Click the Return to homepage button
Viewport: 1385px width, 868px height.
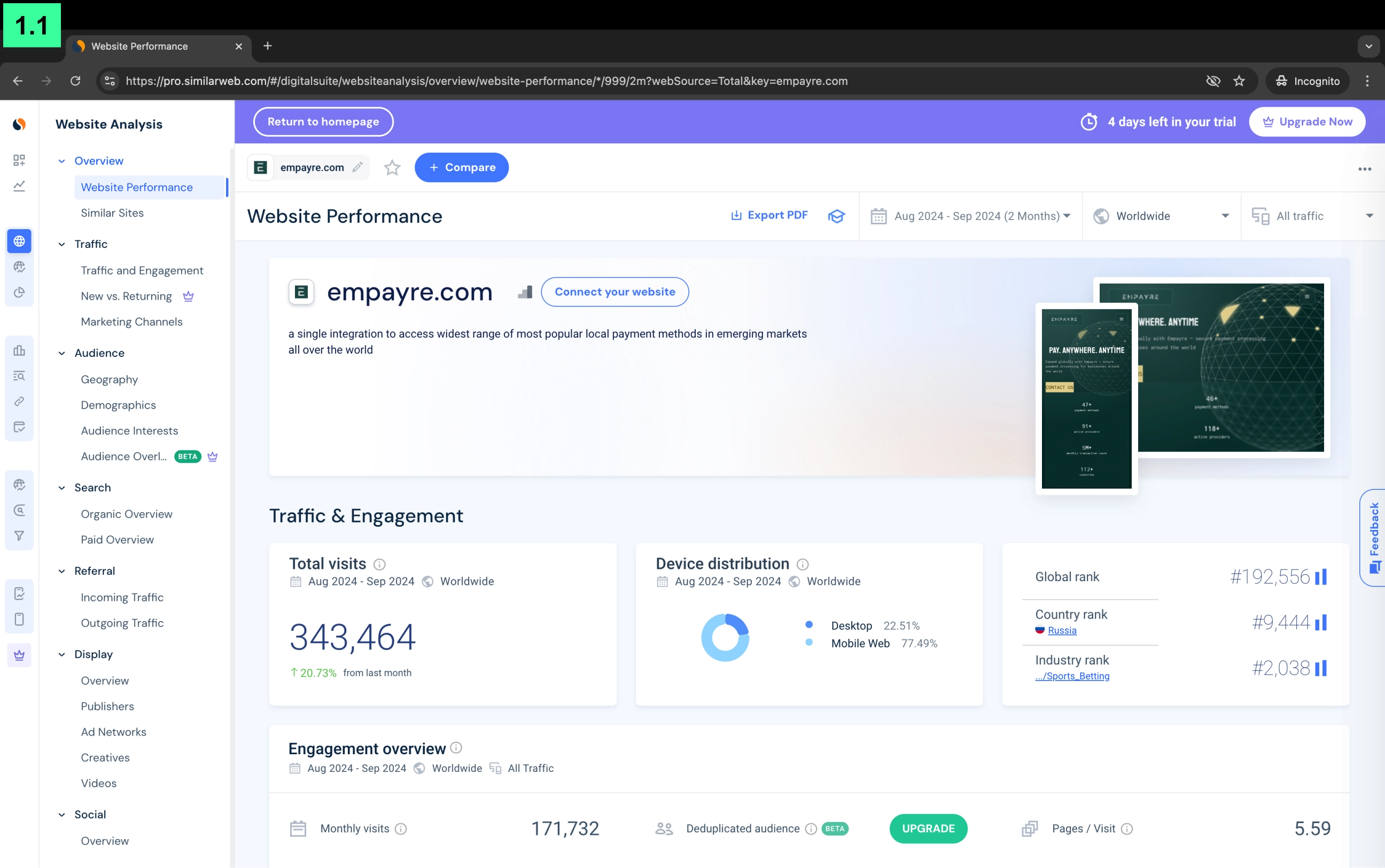coord(323,121)
